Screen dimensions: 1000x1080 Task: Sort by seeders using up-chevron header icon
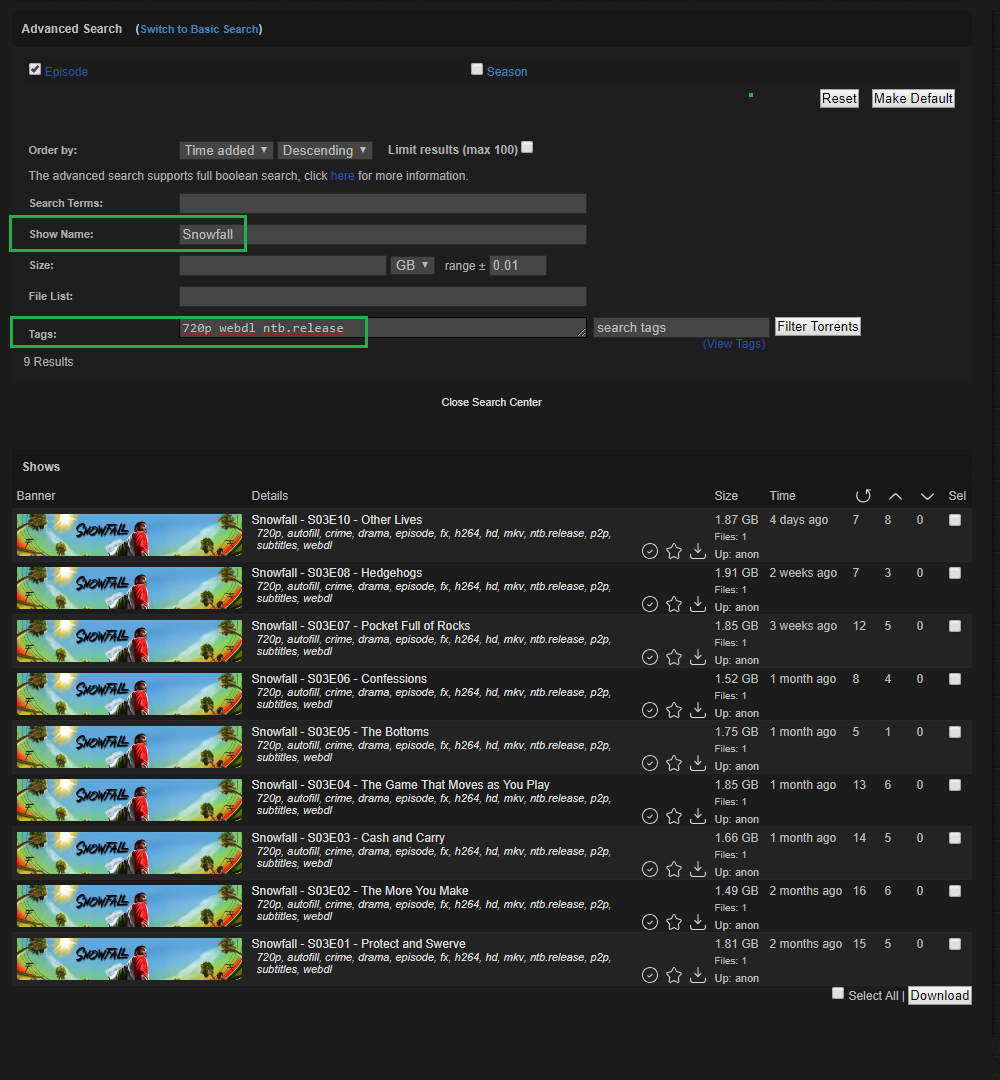coord(895,496)
